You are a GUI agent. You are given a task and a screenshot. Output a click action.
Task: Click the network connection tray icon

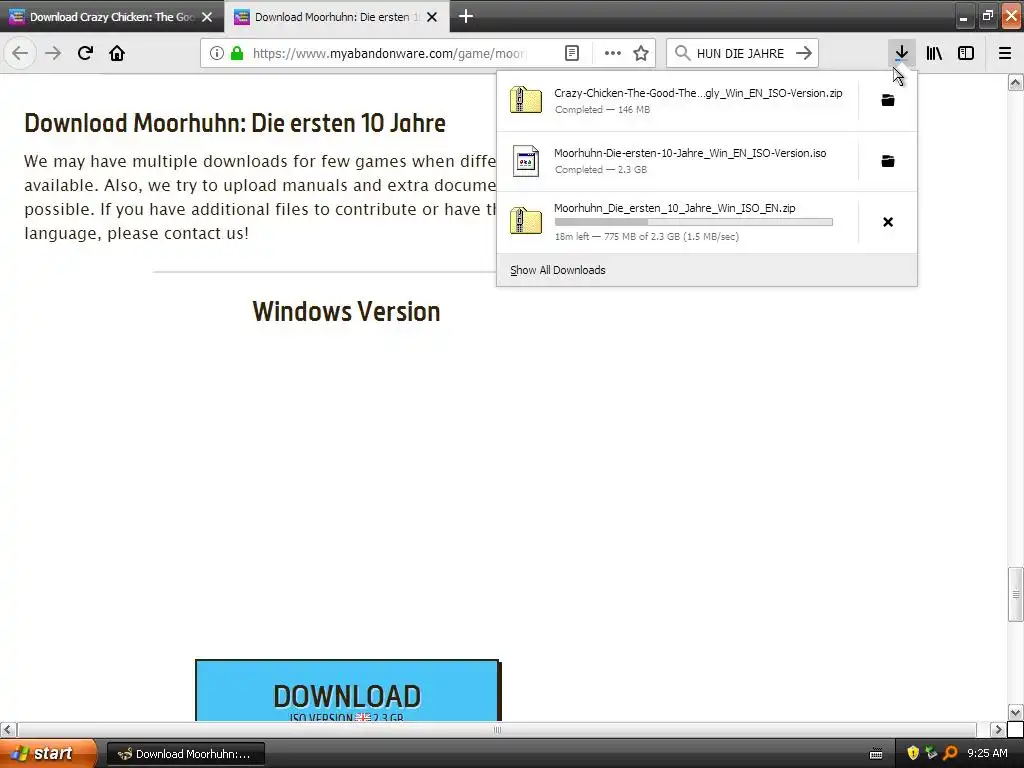931,753
